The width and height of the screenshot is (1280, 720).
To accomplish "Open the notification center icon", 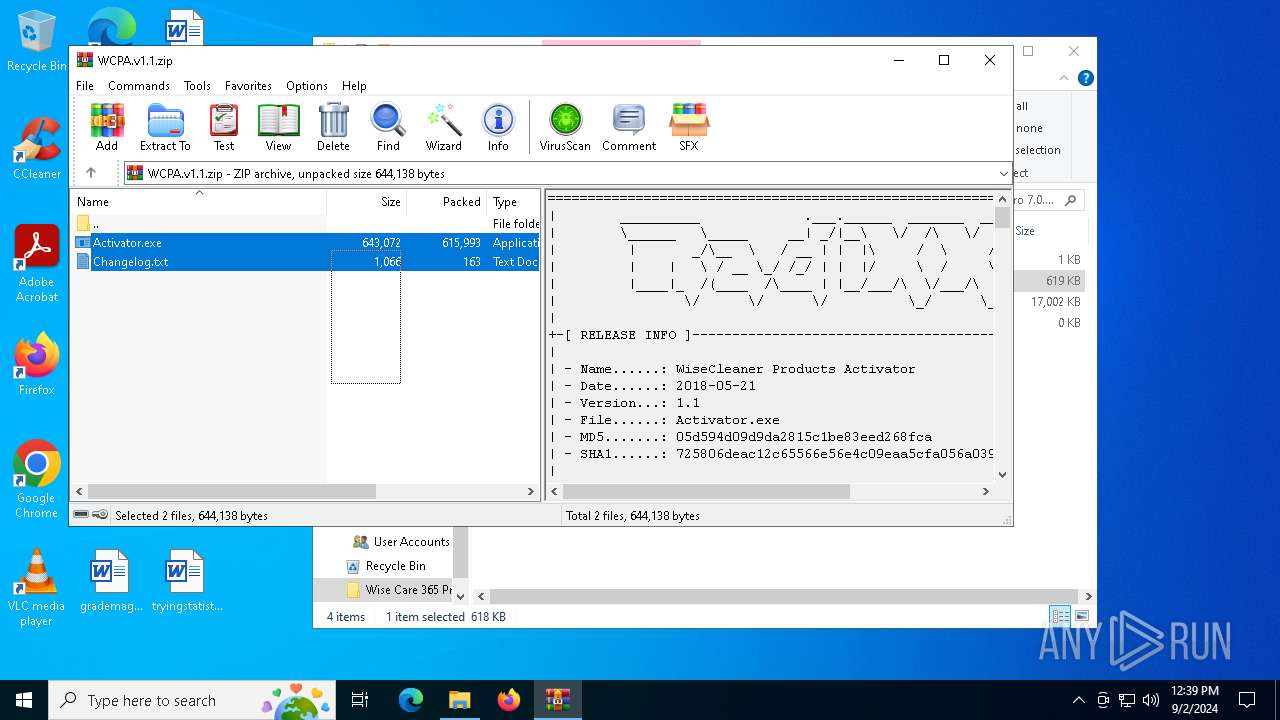I will tap(1247, 700).
